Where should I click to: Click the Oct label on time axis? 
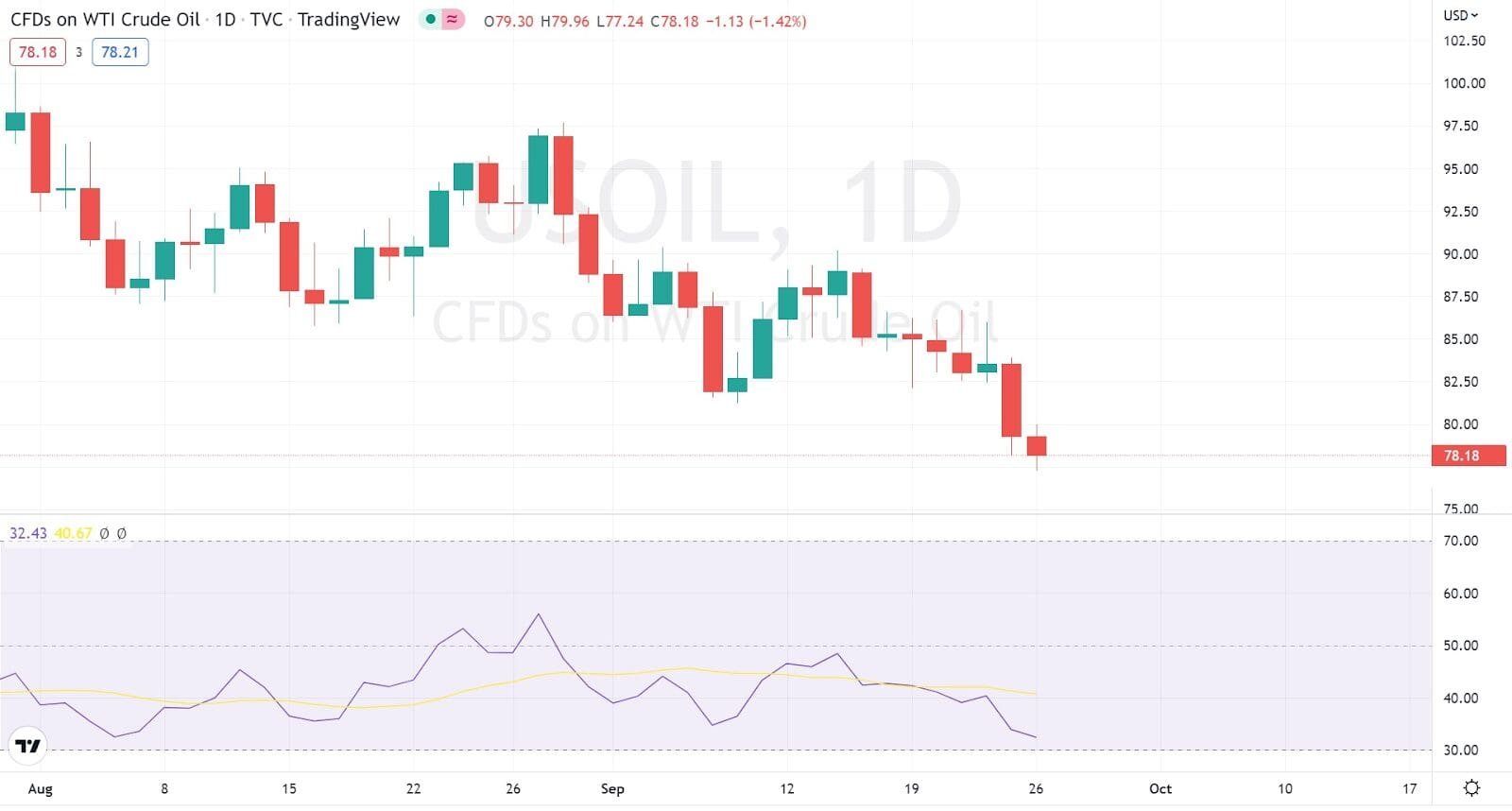click(1160, 788)
